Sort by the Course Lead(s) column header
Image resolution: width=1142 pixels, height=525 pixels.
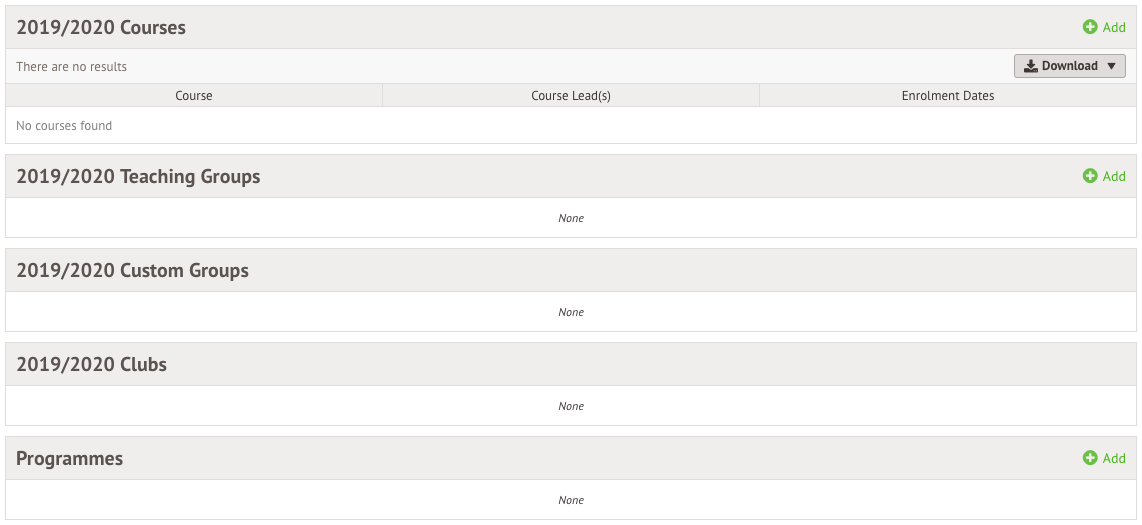571,95
